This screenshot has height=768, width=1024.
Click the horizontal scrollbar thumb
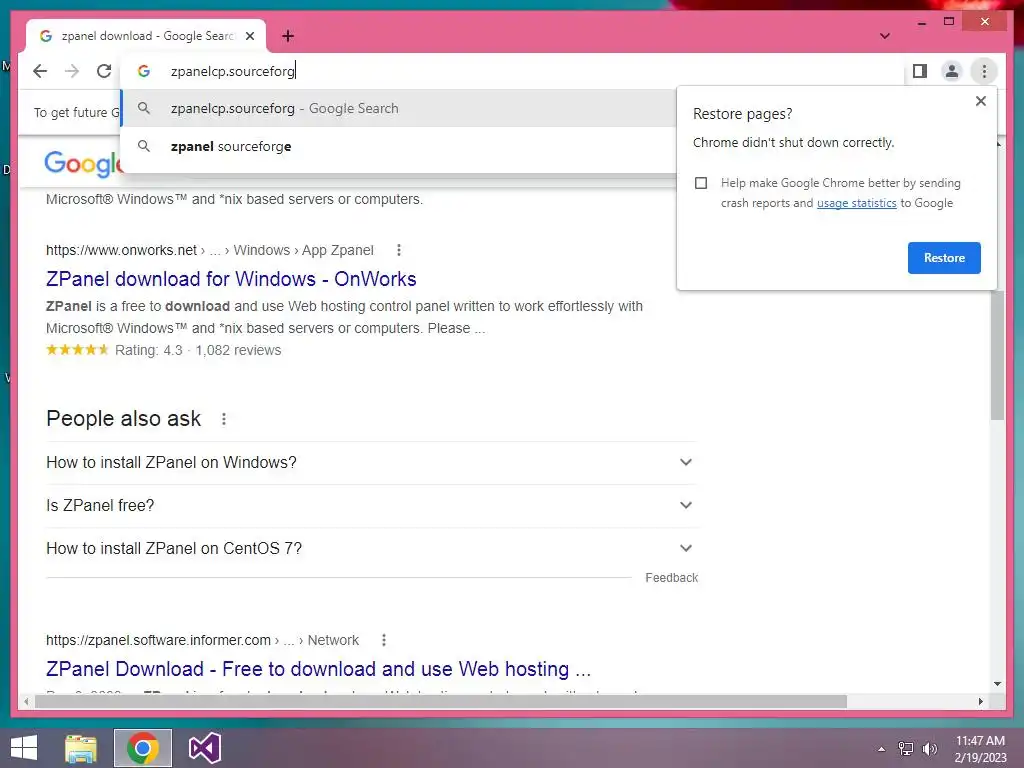(441, 701)
